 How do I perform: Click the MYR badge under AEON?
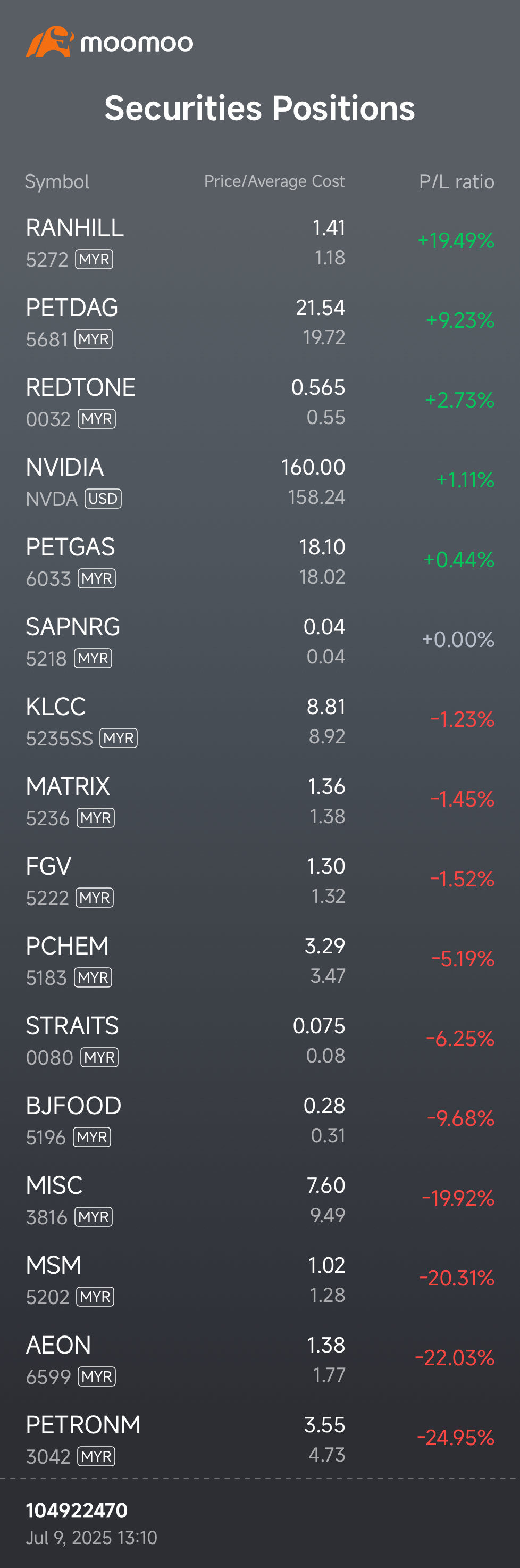coord(97,1376)
